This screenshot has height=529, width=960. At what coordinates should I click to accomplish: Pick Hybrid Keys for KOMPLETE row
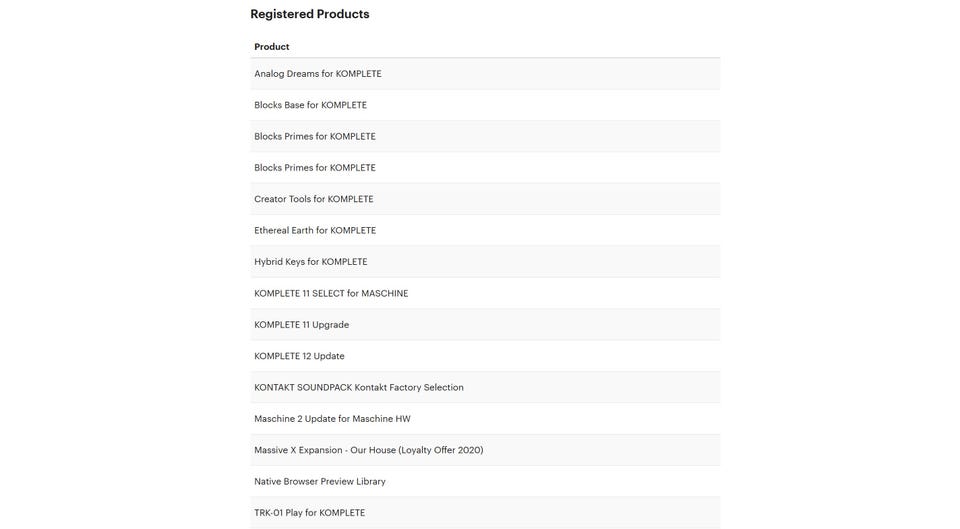point(485,261)
